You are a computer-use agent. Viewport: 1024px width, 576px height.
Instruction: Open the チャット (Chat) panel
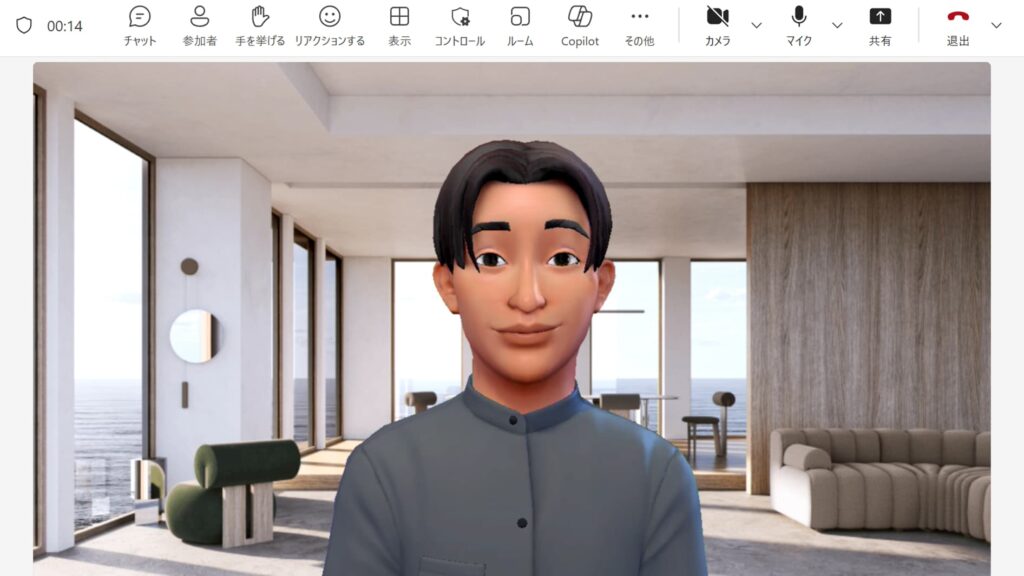pyautogui.click(x=140, y=26)
